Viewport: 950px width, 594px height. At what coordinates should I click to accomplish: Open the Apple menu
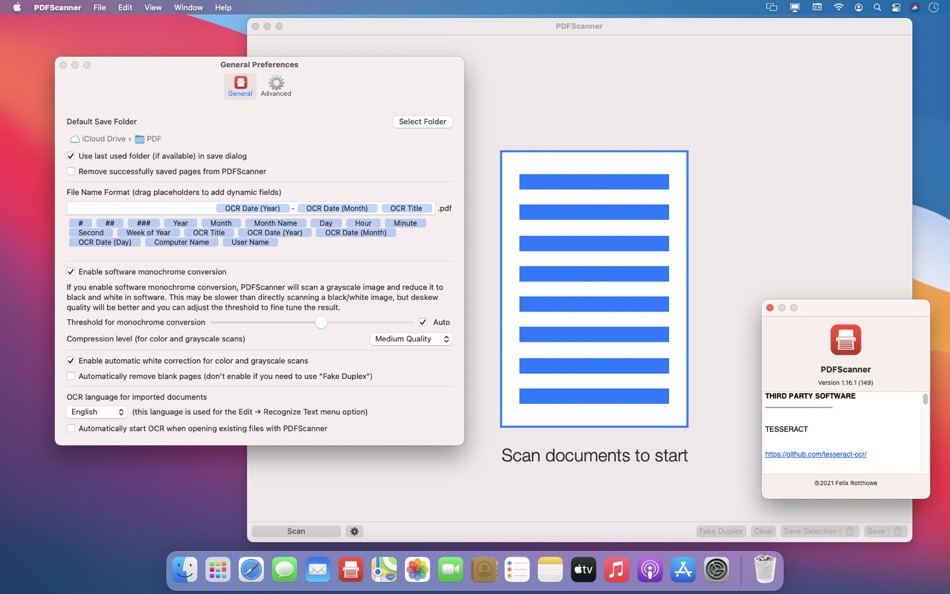(17, 7)
